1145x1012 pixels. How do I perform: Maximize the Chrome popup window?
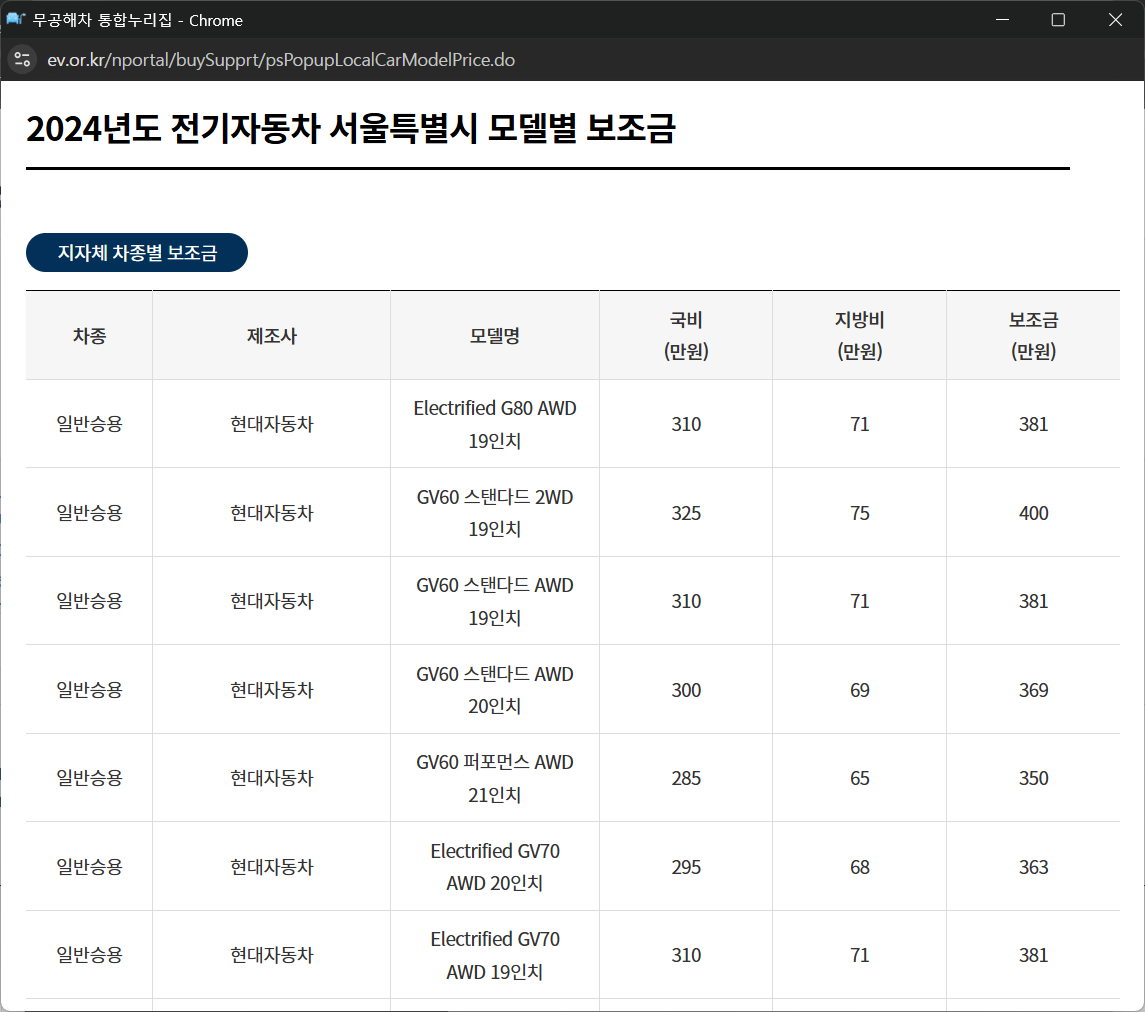coord(1057,20)
